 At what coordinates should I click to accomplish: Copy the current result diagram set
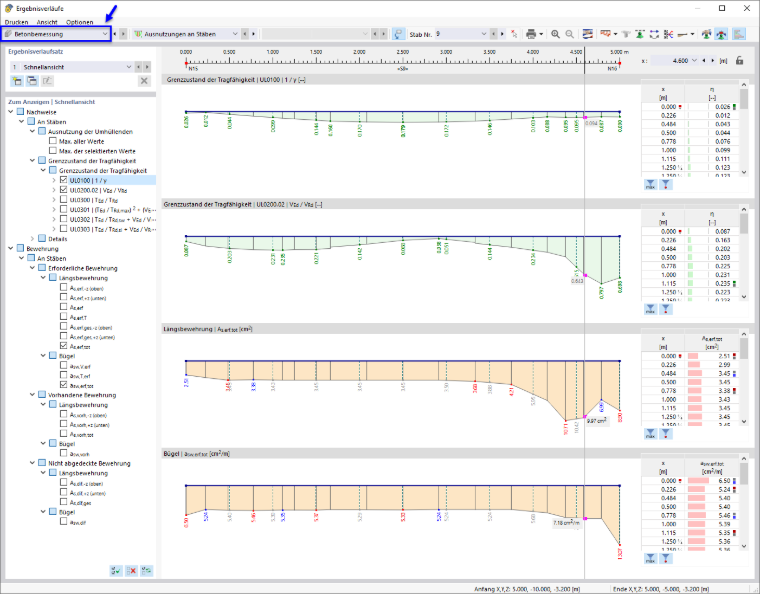pos(32,81)
